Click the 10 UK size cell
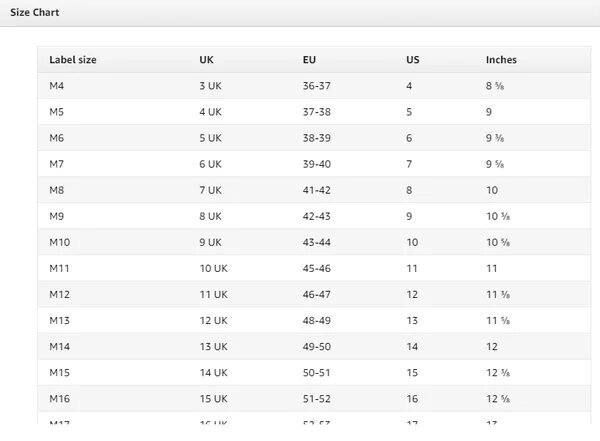This screenshot has width=600, height=441. click(213, 268)
